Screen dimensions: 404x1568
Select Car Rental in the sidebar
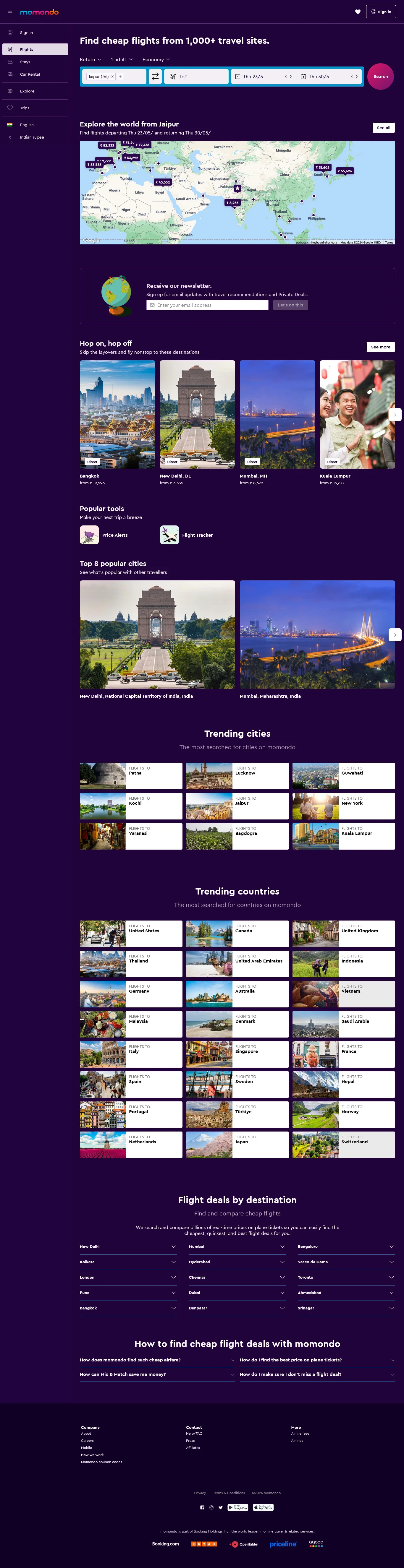click(35, 74)
